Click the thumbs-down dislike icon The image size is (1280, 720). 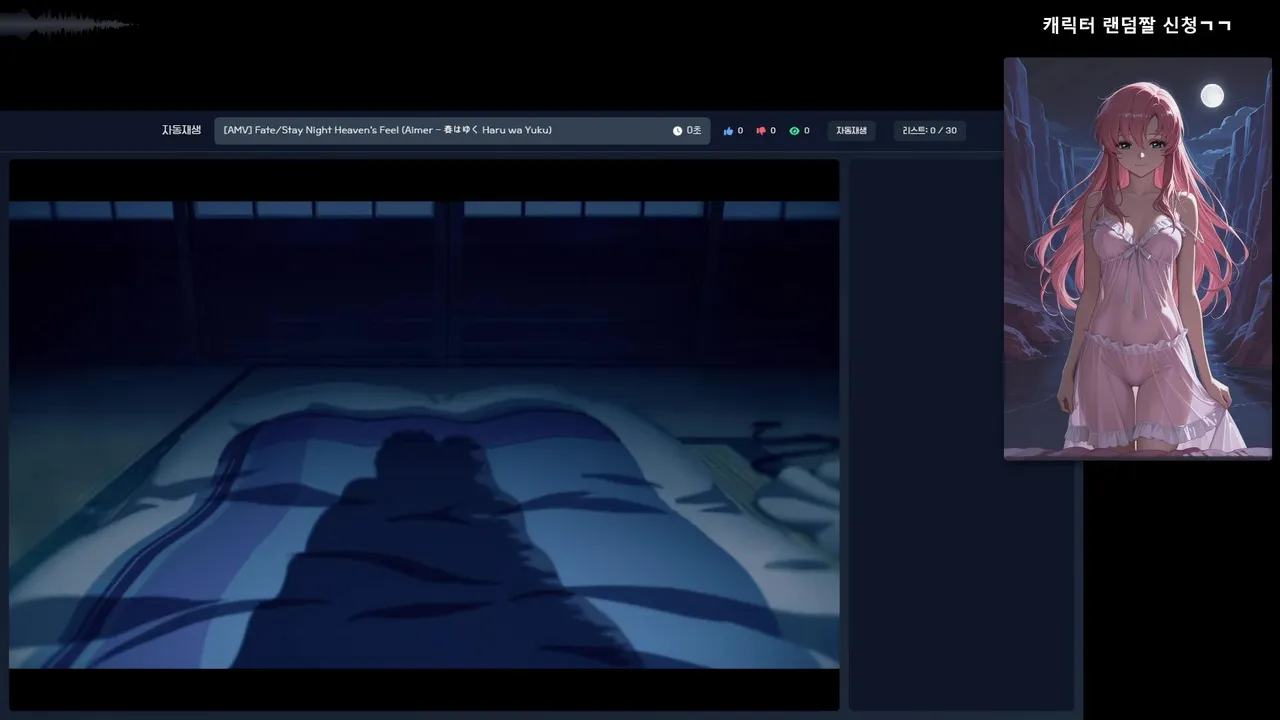coord(761,131)
